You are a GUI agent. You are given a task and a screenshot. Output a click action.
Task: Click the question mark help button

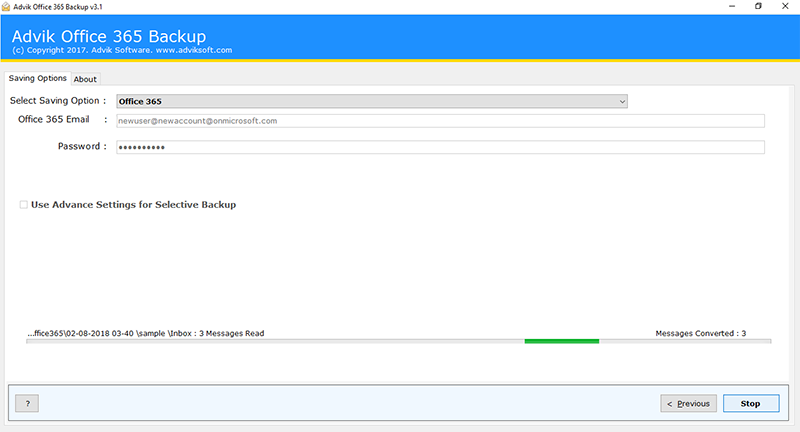(27, 403)
